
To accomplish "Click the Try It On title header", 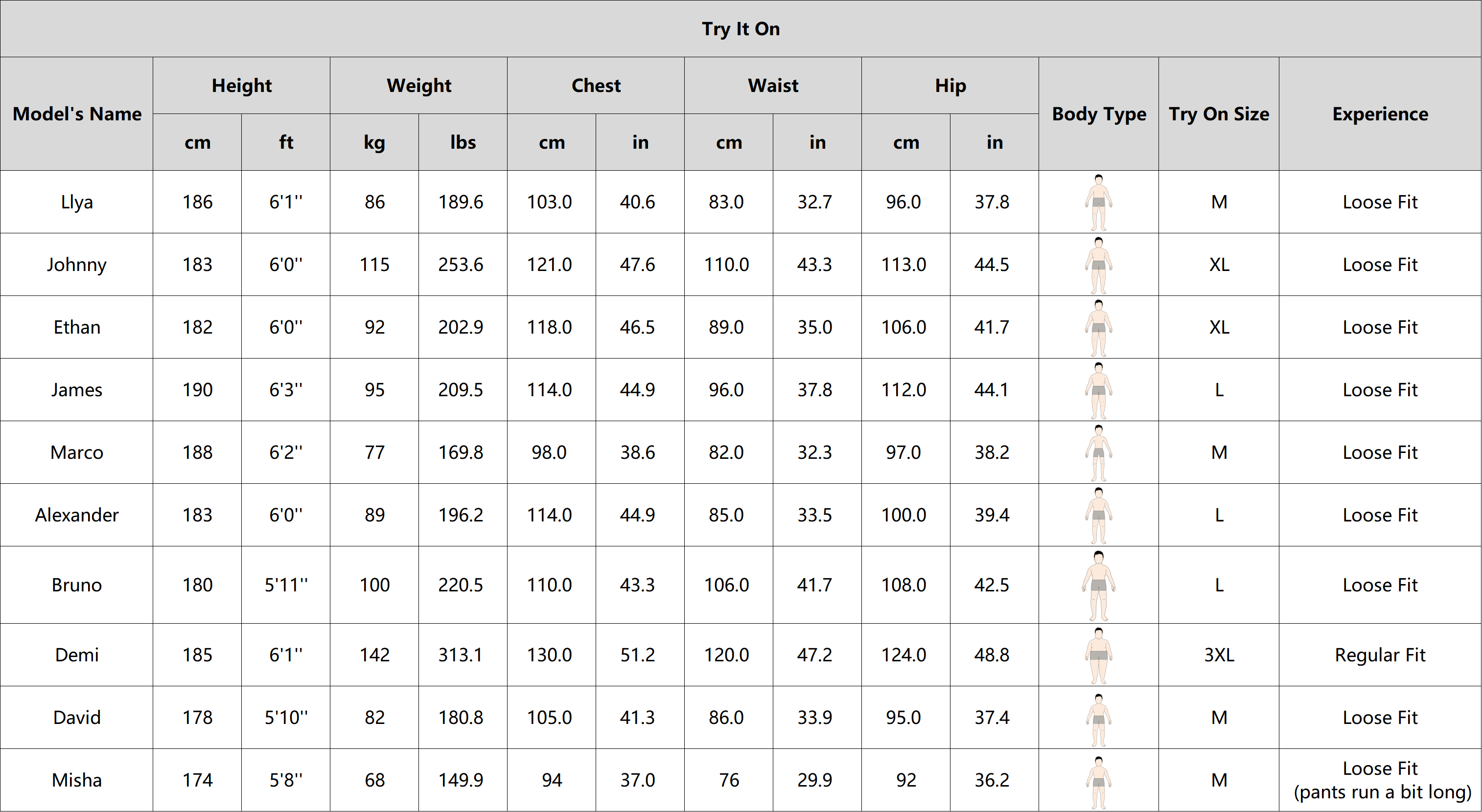I will click(741, 29).
